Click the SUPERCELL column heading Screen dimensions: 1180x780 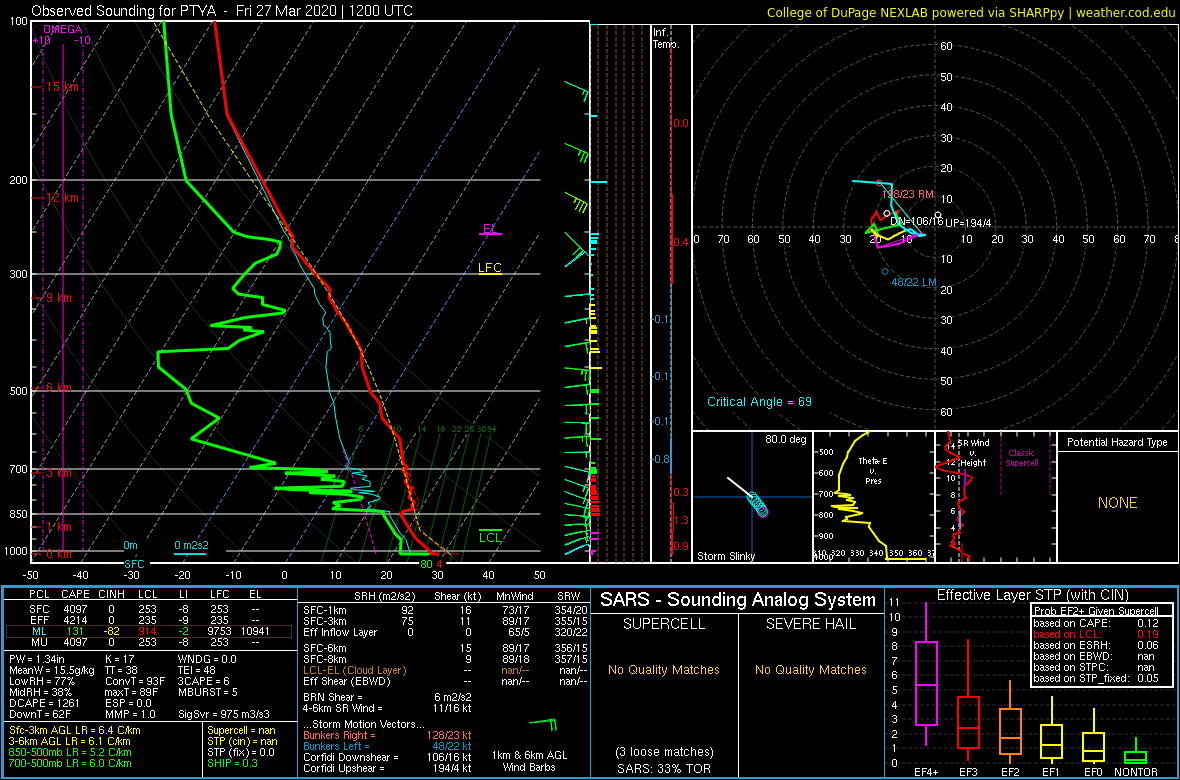pos(664,626)
